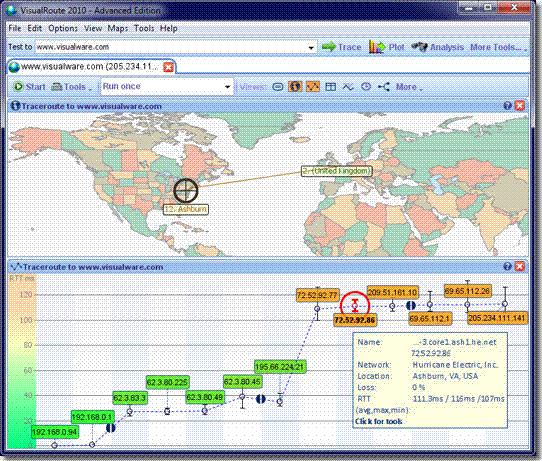Close the www.visualware.com trace tab
The image size is (542, 461).
click(x=168, y=67)
